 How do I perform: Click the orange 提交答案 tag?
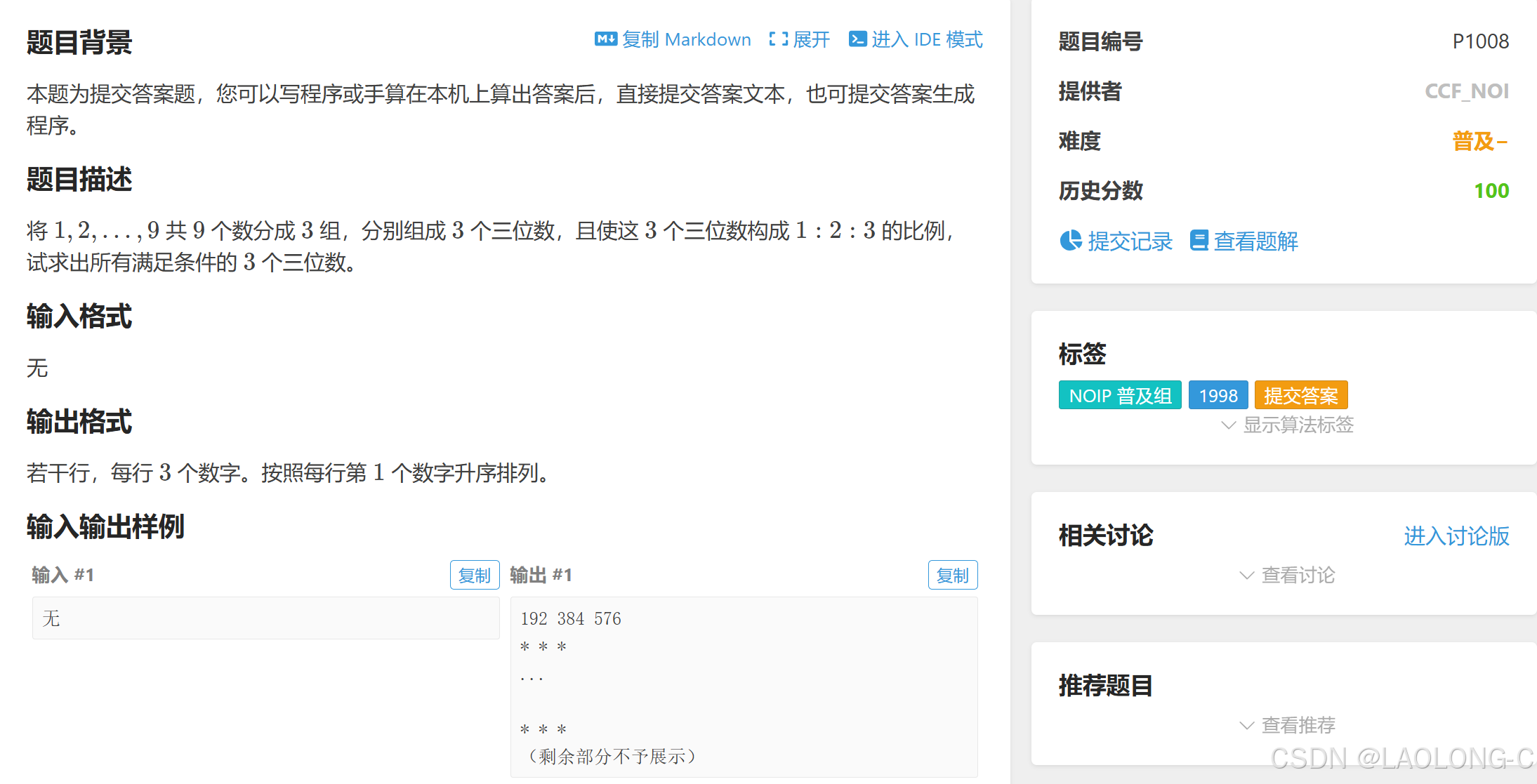click(1300, 395)
